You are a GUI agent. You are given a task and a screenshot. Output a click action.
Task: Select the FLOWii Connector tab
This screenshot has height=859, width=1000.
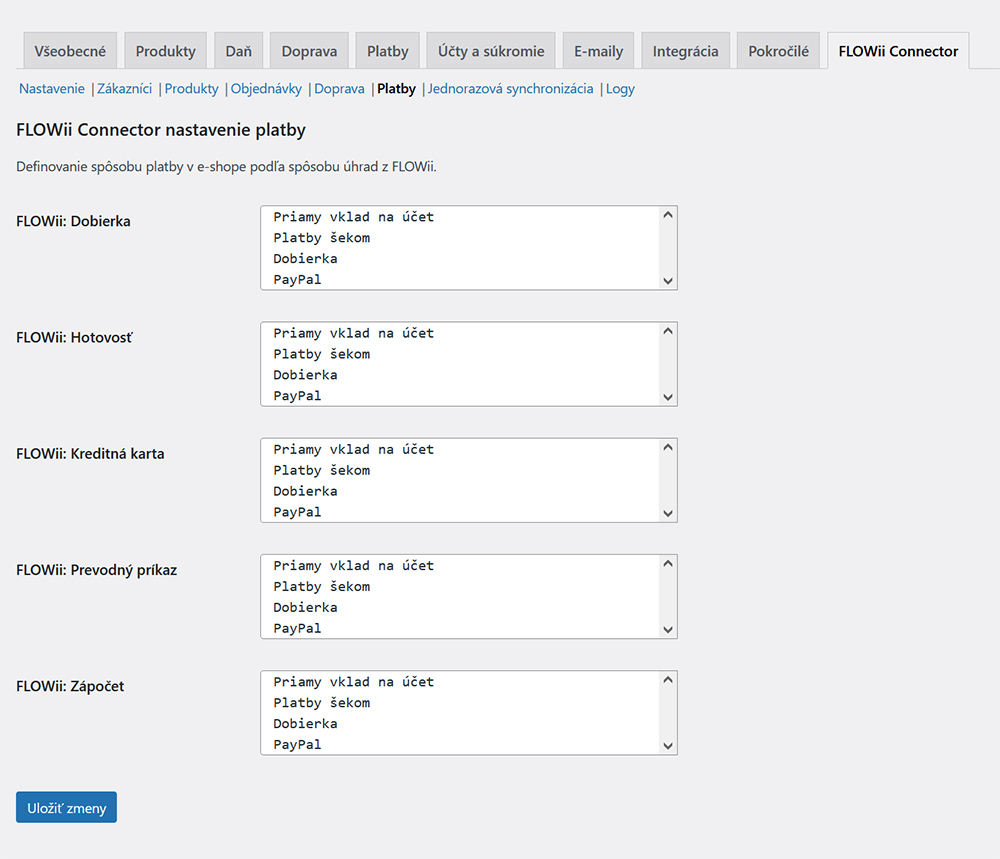coord(898,51)
